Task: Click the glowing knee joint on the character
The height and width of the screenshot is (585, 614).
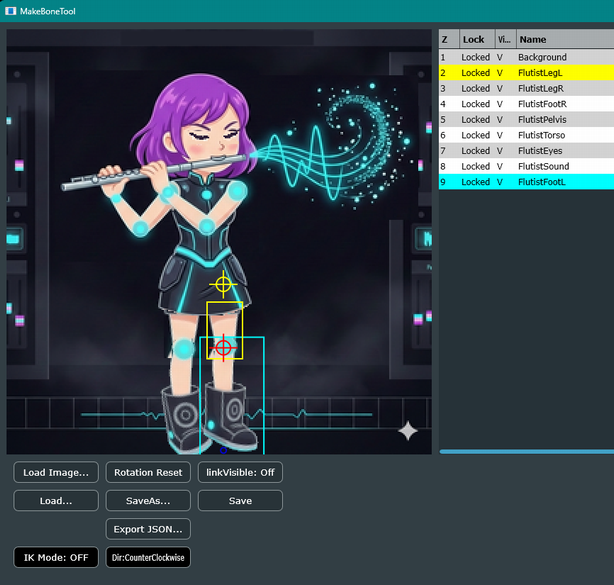Action: (x=183, y=349)
